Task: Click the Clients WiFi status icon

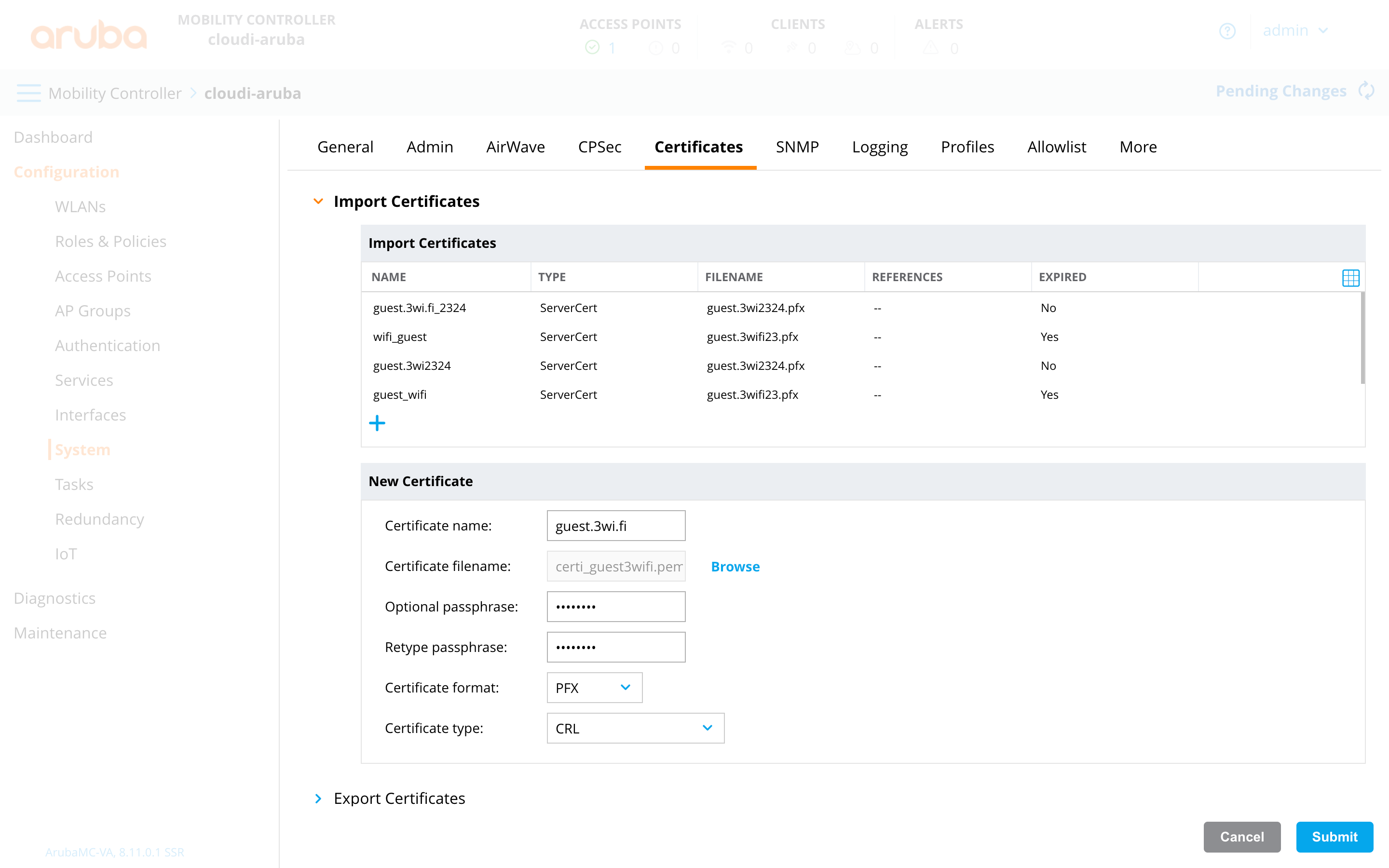Action: 730,48
